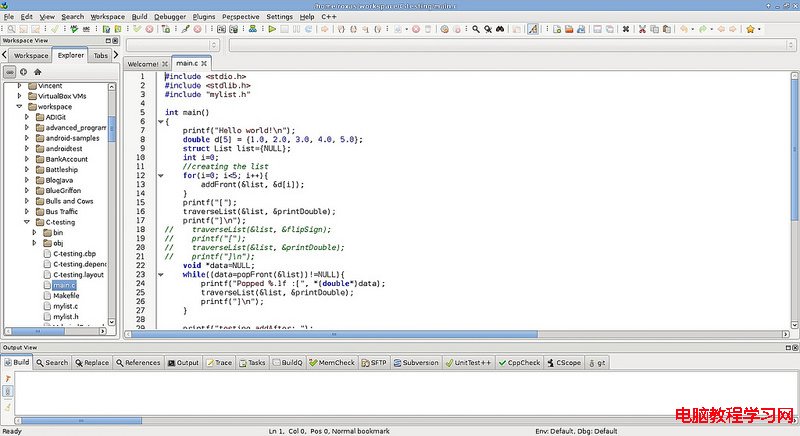
Task: Select Makefile in the file tree
Action: 66,295
